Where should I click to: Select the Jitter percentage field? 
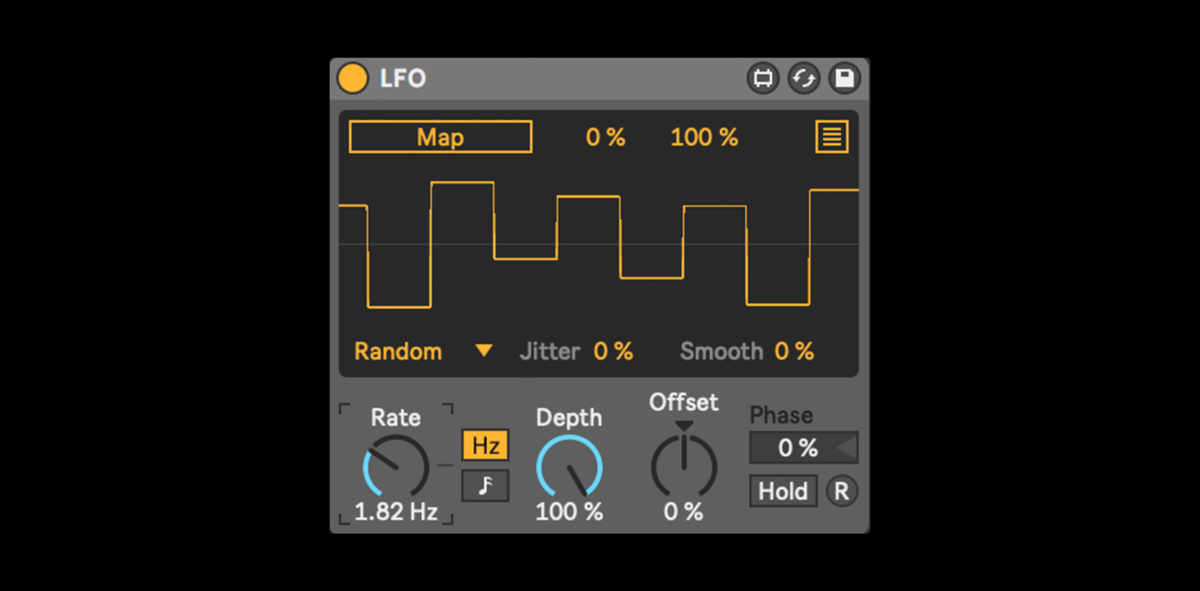613,351
